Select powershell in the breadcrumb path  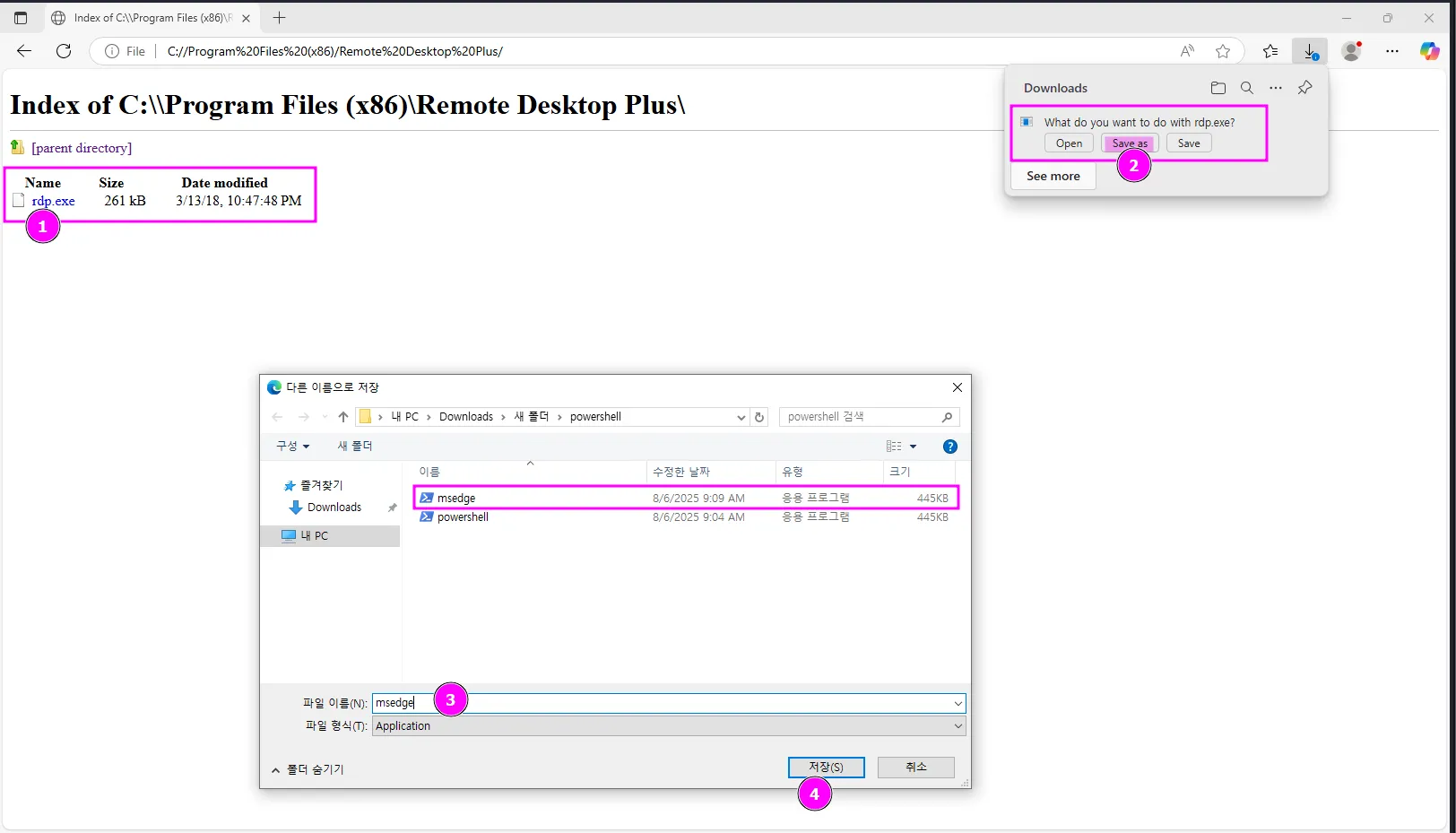click(595, 417)
